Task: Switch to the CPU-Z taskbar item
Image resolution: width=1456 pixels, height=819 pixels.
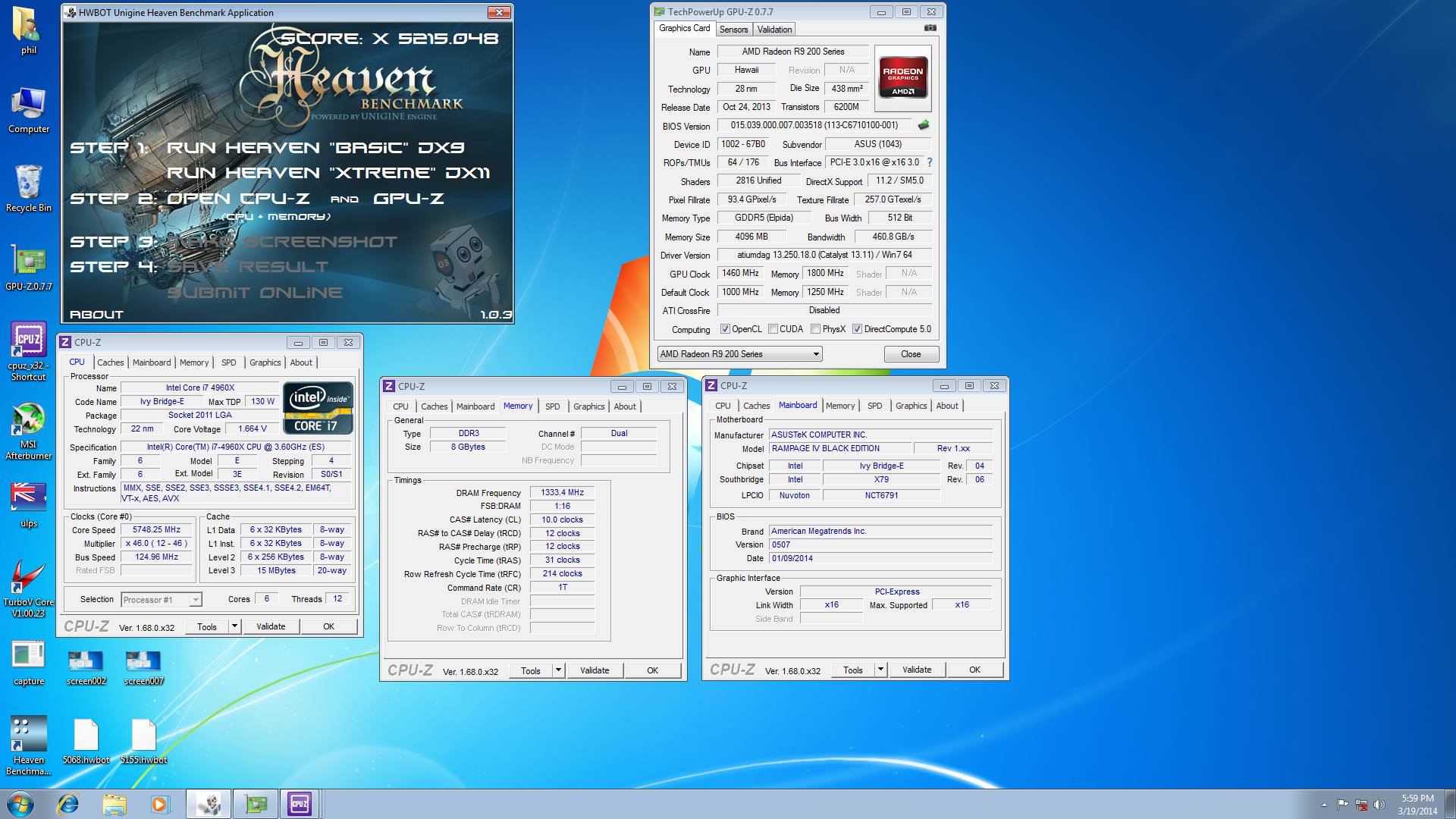Action: pyautogui.click(x=300, y=804)
